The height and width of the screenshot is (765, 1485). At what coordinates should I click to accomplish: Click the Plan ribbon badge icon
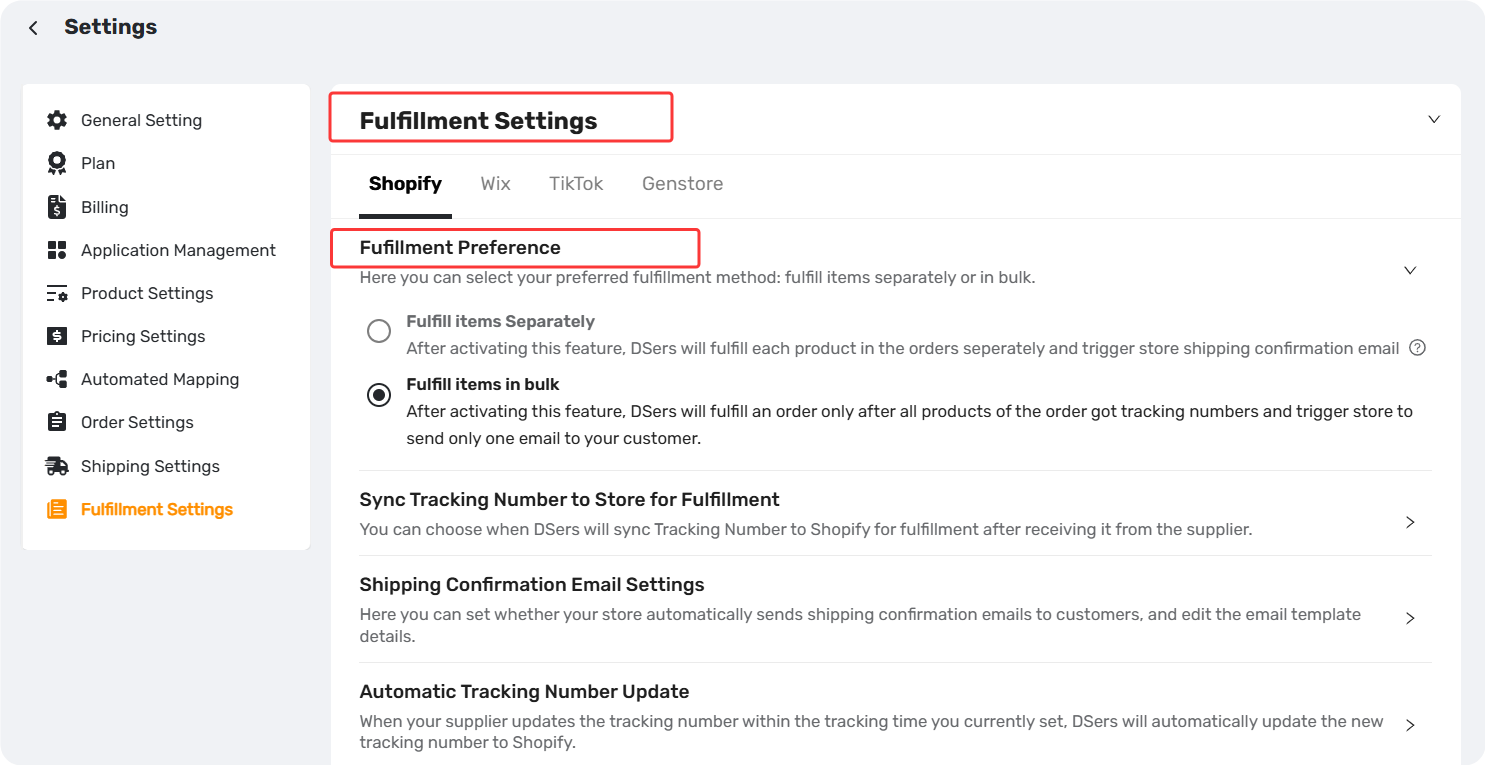pyautogui.click(x=57, y=163)
